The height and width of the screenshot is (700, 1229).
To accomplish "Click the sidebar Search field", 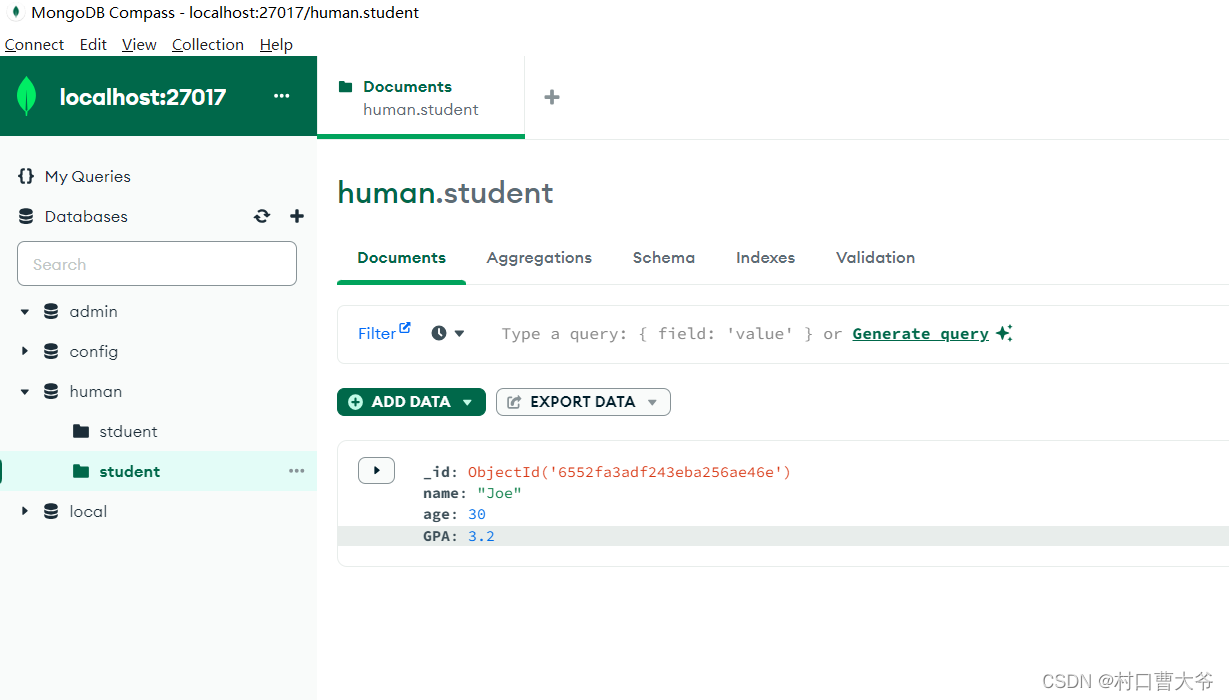I will pyautogui.click(x=156, y=263).
